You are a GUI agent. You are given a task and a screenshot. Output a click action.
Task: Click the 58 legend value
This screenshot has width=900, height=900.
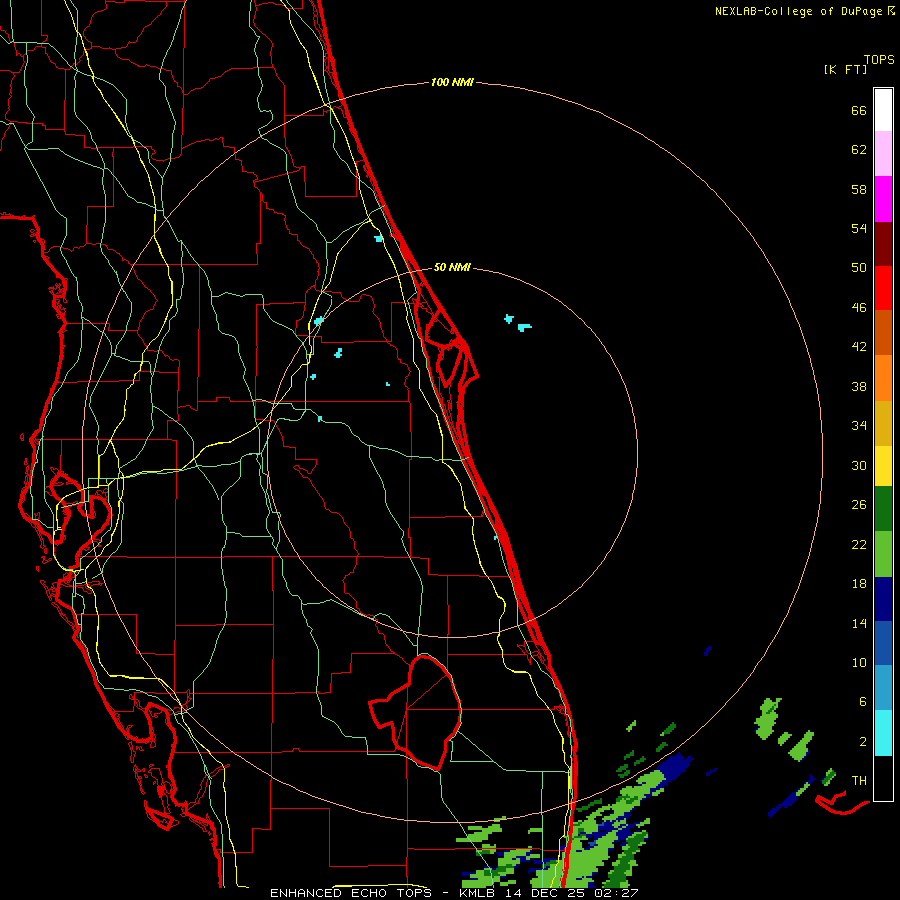pyautogui.click(x=859, y=189)
